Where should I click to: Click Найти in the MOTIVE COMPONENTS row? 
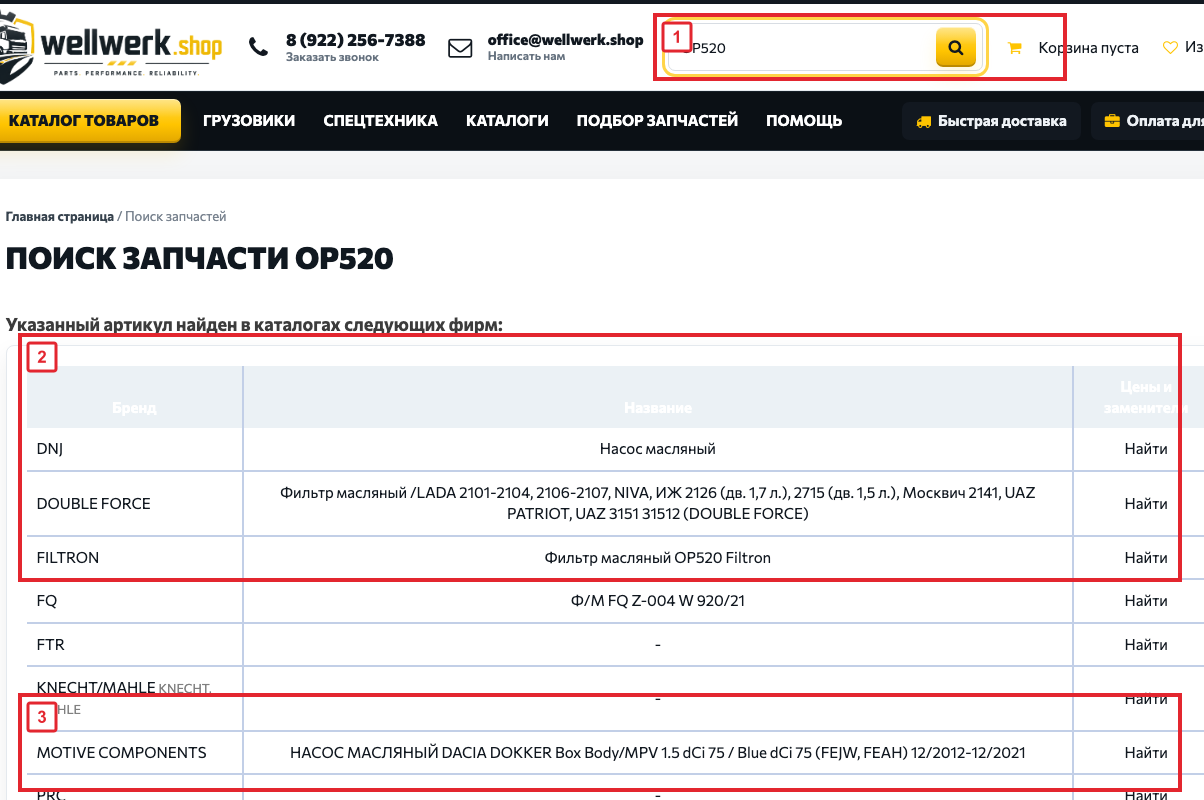click(1145, 752)
